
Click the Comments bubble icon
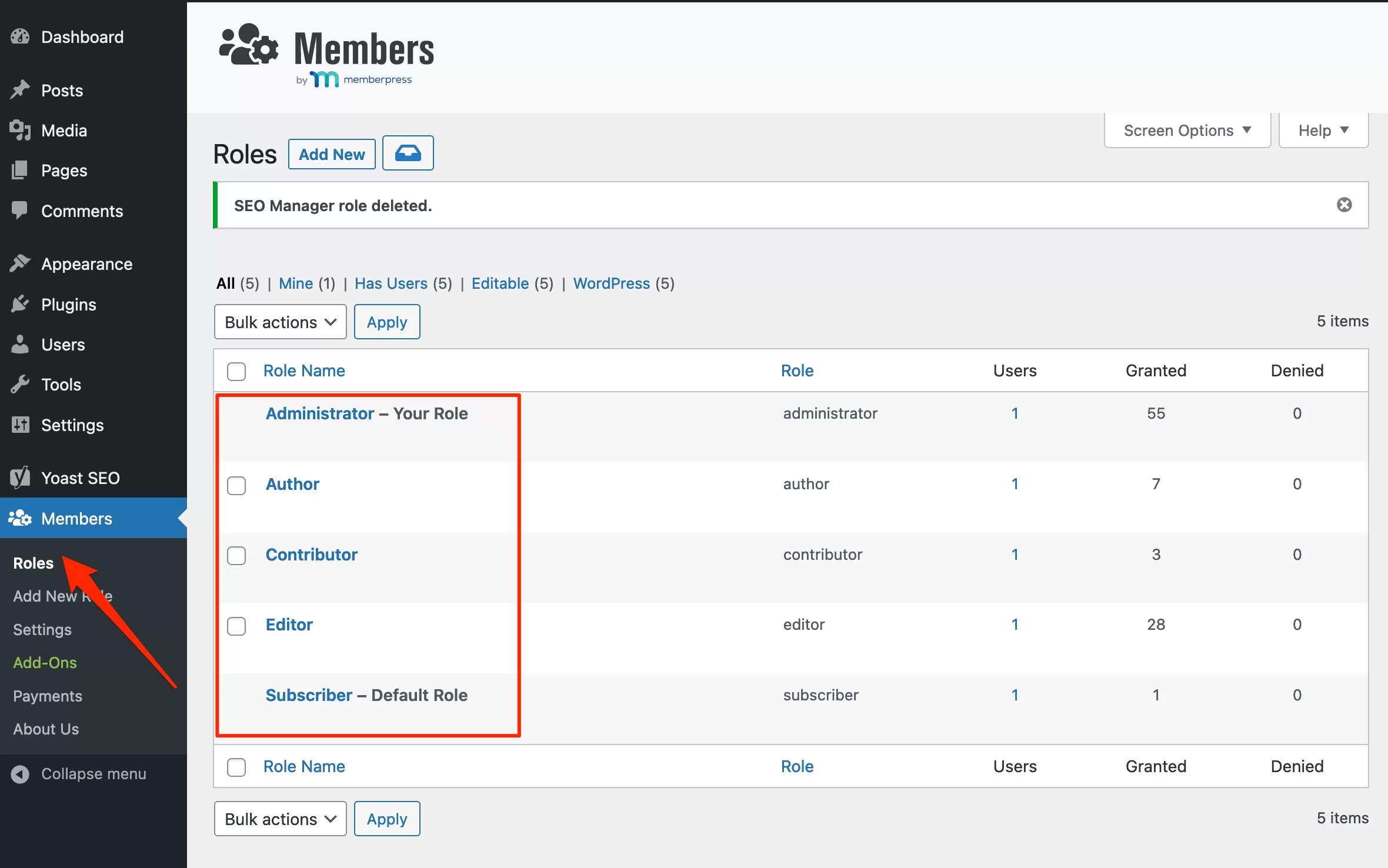click(20, 211)
